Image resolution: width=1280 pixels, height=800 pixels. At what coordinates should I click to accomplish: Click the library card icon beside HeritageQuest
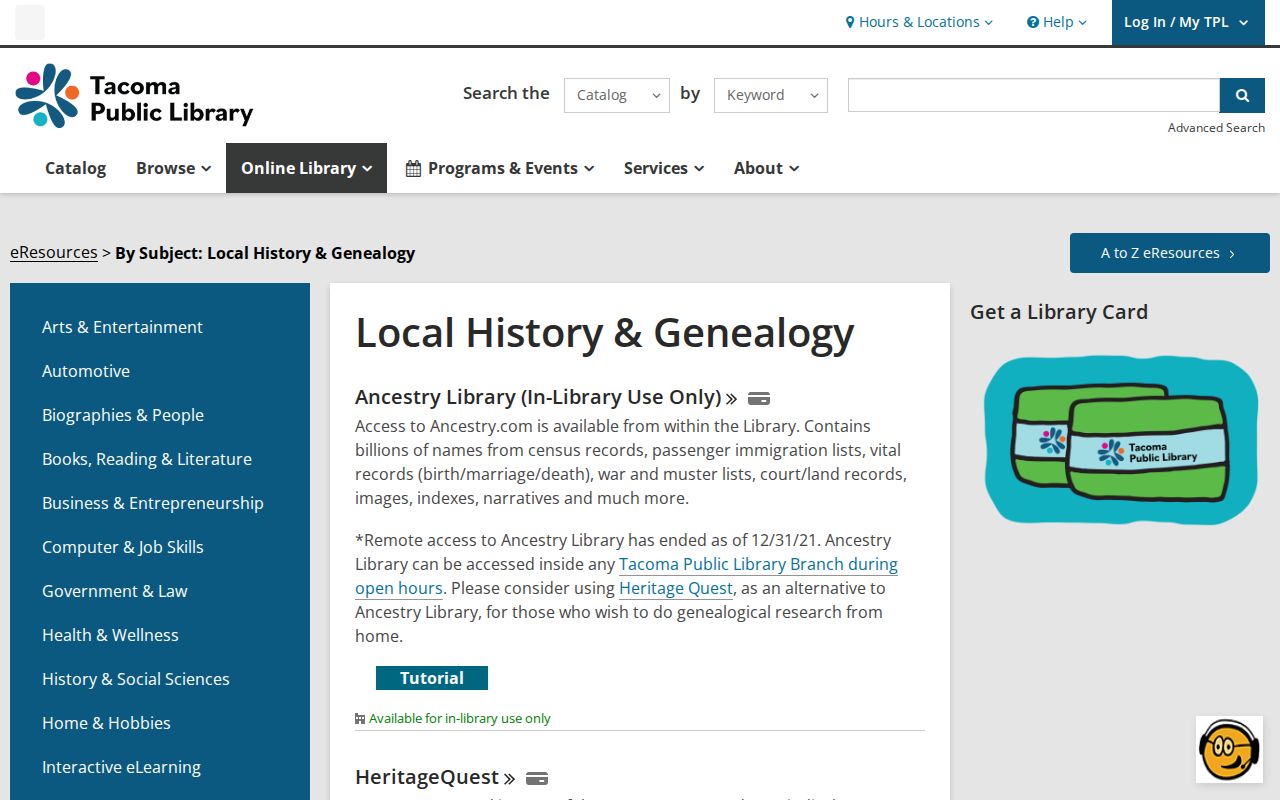click(x=537, y=778)
